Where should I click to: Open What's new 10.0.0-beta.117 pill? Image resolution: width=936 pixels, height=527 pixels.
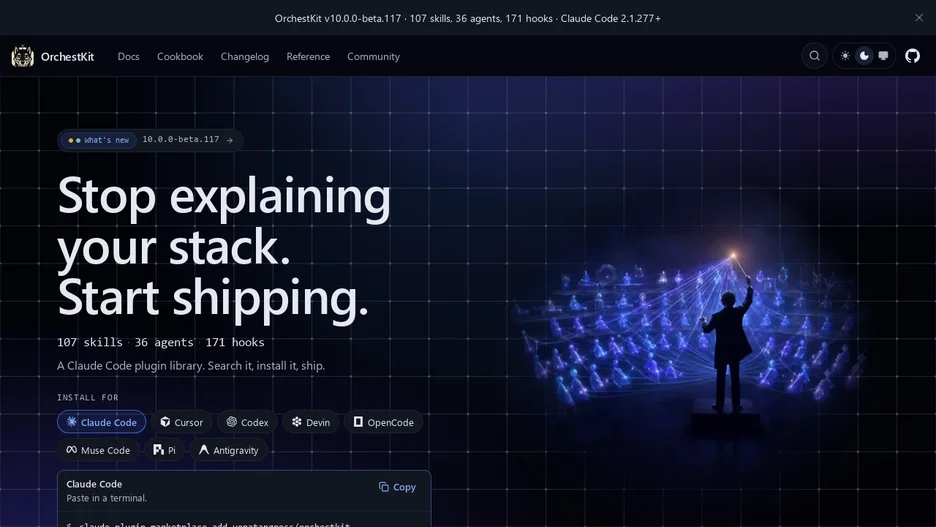coord(150,140)
